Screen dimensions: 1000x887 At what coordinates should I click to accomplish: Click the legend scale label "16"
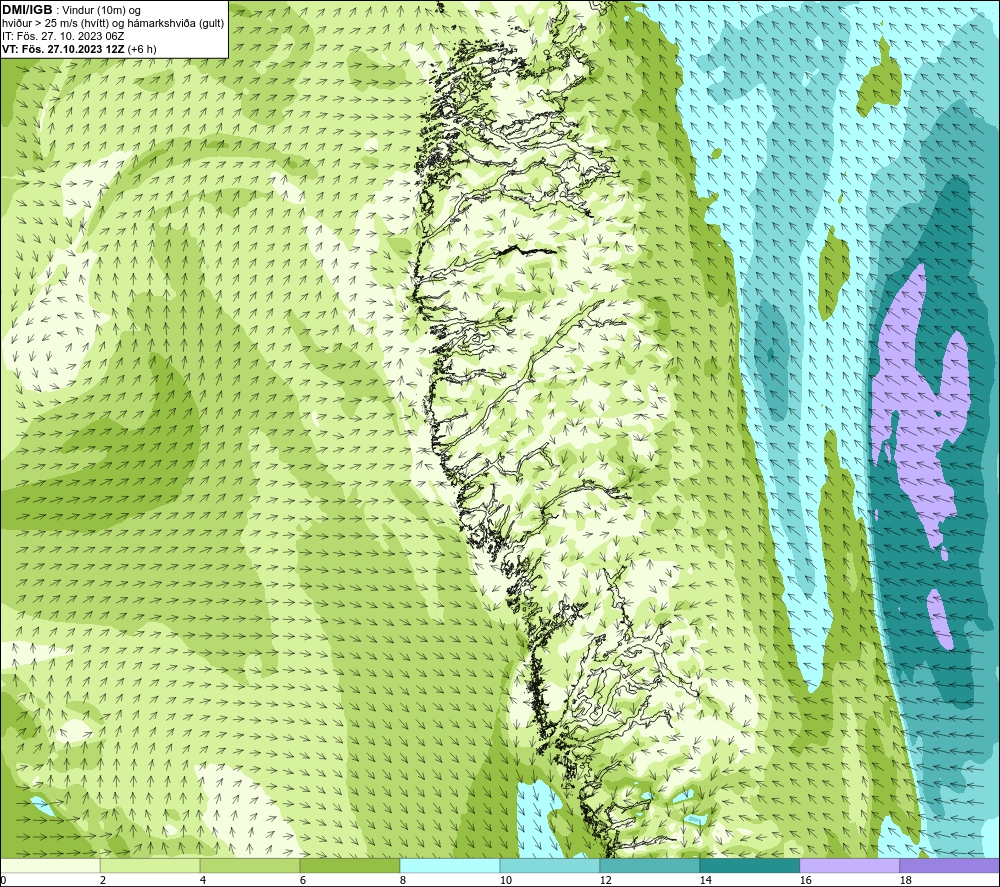805,881
